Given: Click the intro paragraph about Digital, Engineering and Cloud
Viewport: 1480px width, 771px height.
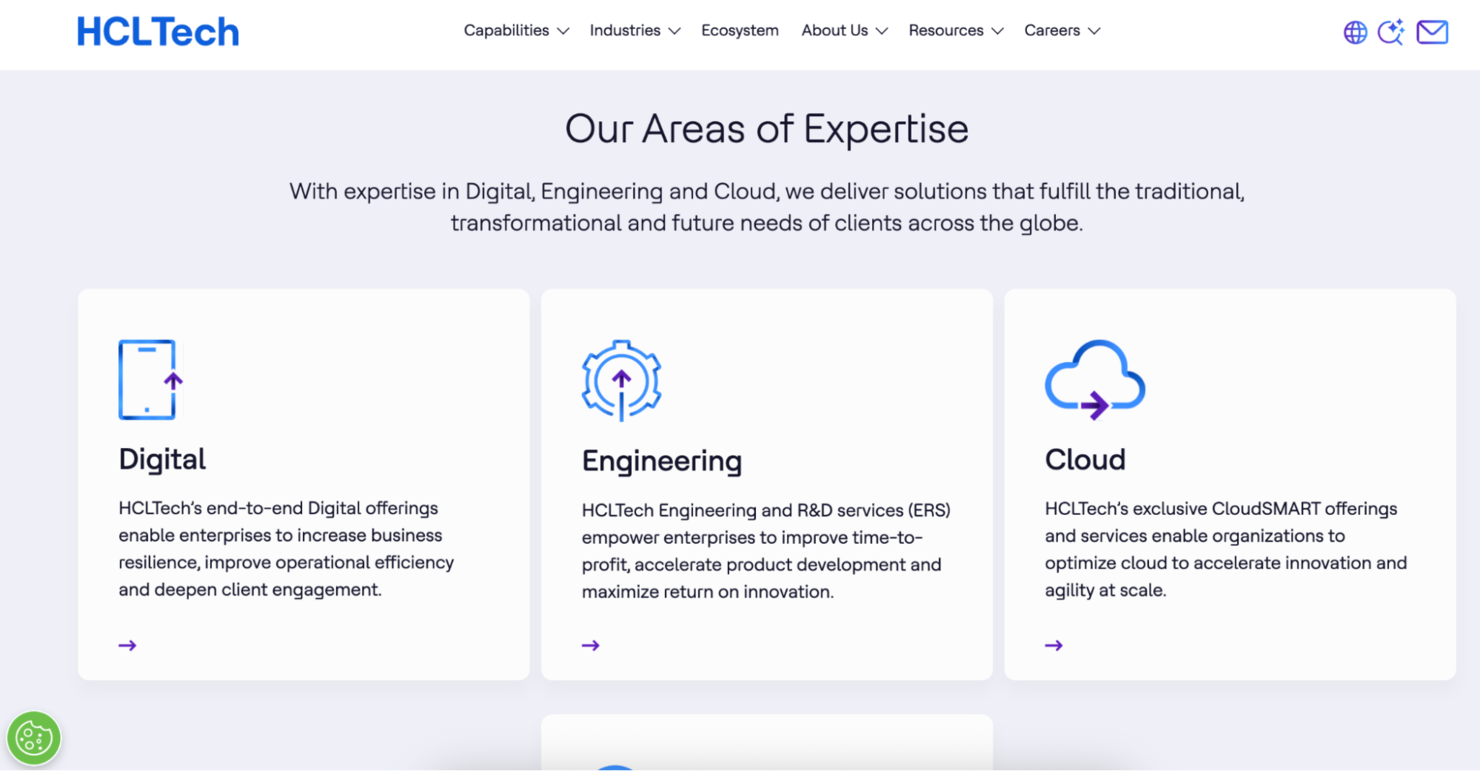Looking at the screenshot, I should click(767, 206).
